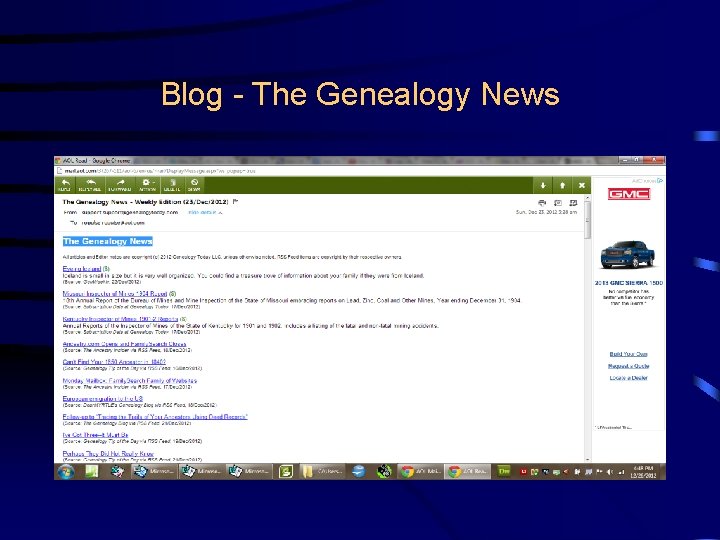Click the flag icon beside email subject

click(236, 202)
